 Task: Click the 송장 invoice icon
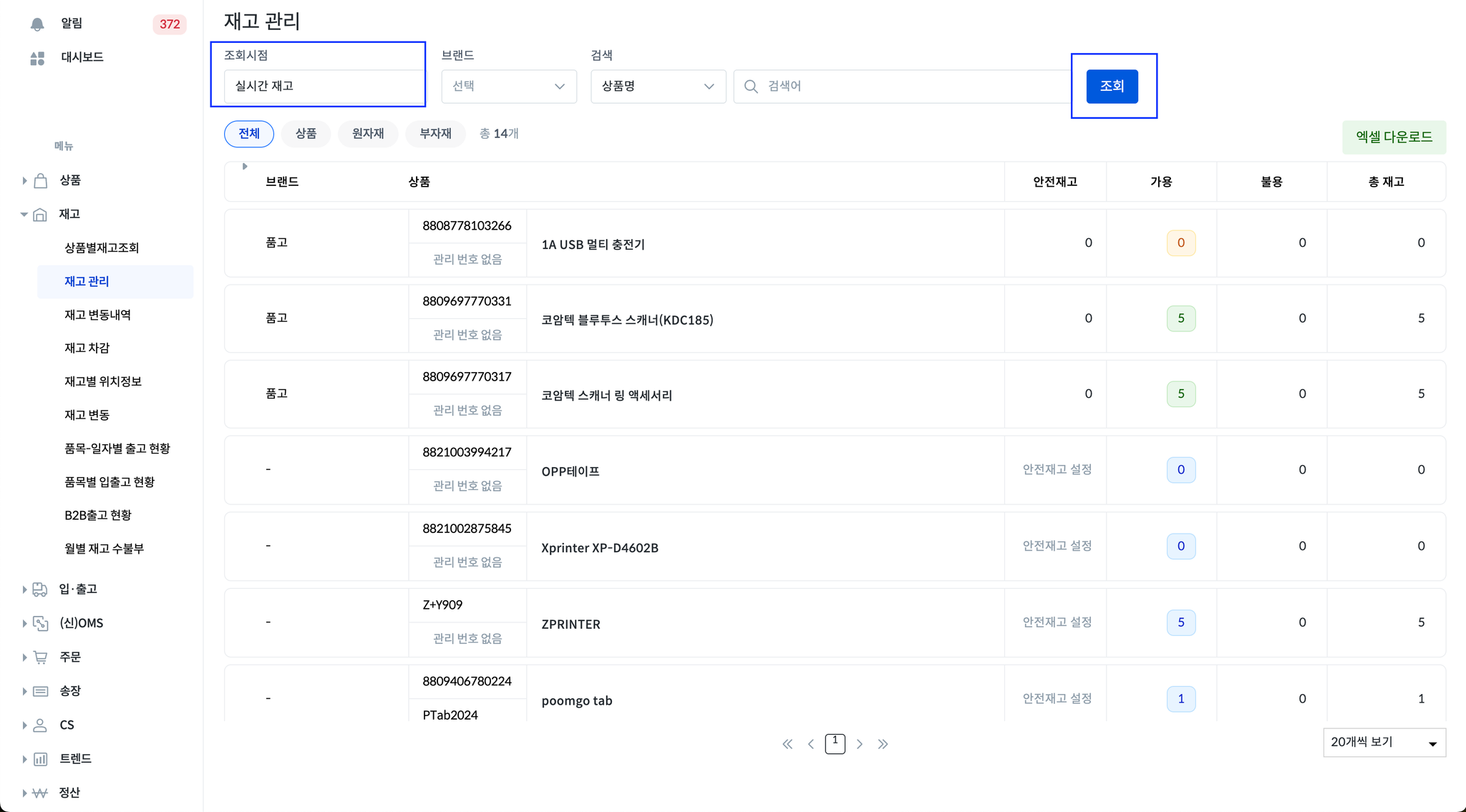click(x=41, y=691)
